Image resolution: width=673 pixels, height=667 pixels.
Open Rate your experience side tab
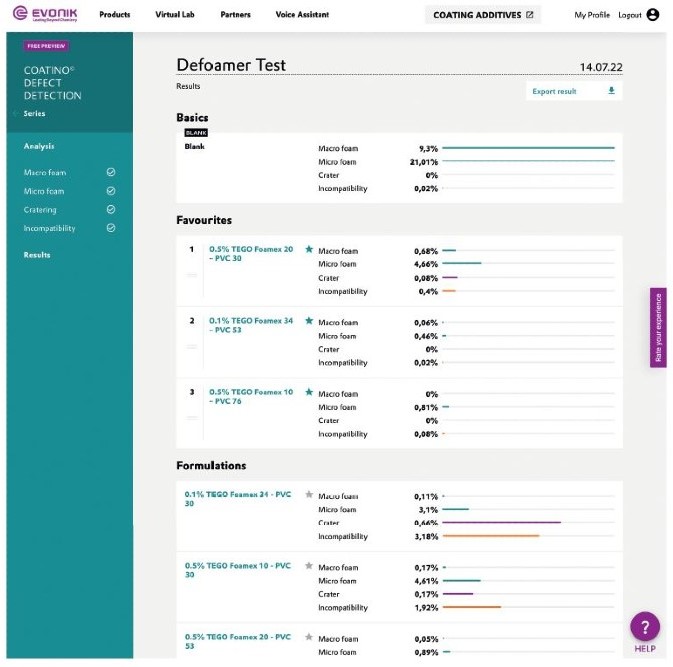pyautogui.click(x=658, y=327)
